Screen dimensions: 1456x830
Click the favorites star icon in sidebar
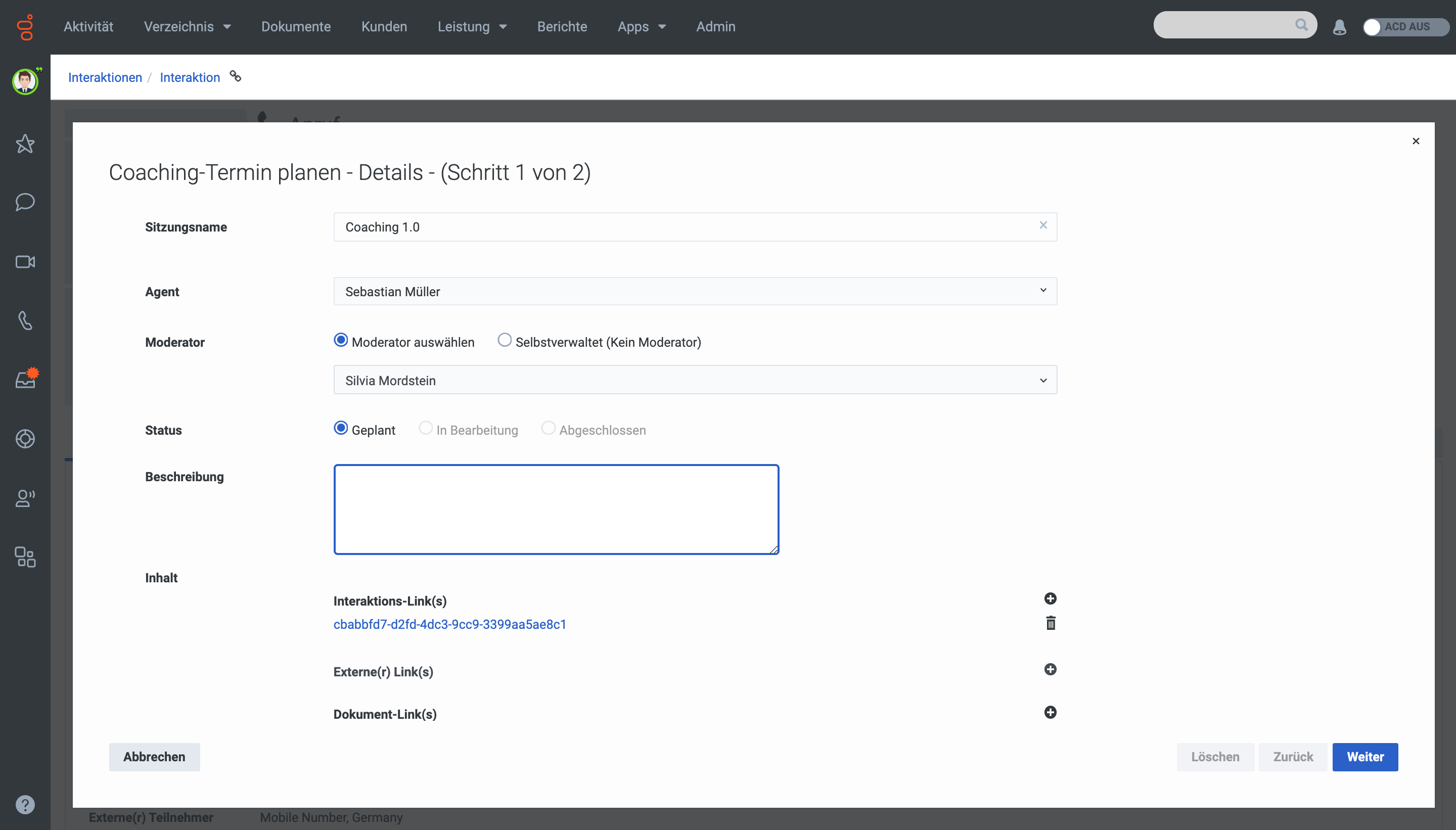coord(24,144)
